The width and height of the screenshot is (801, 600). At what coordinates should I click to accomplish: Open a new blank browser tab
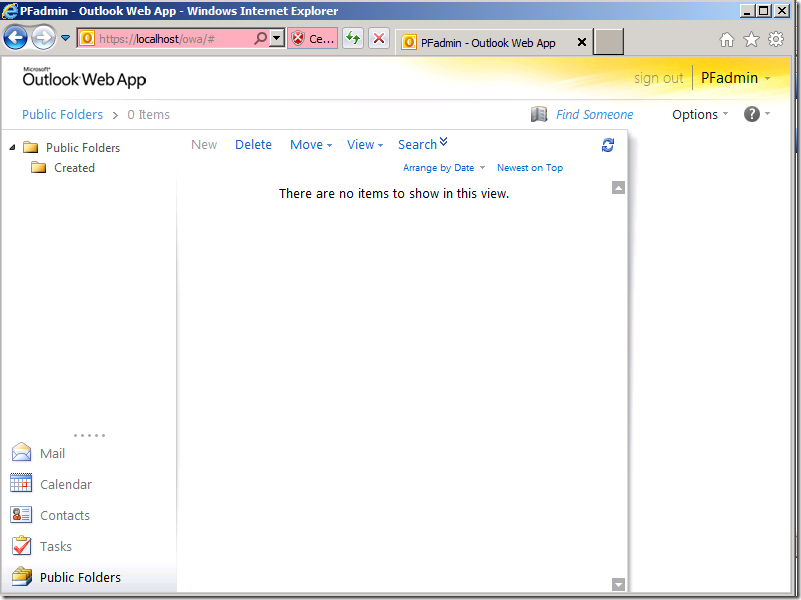pos(608,41)
